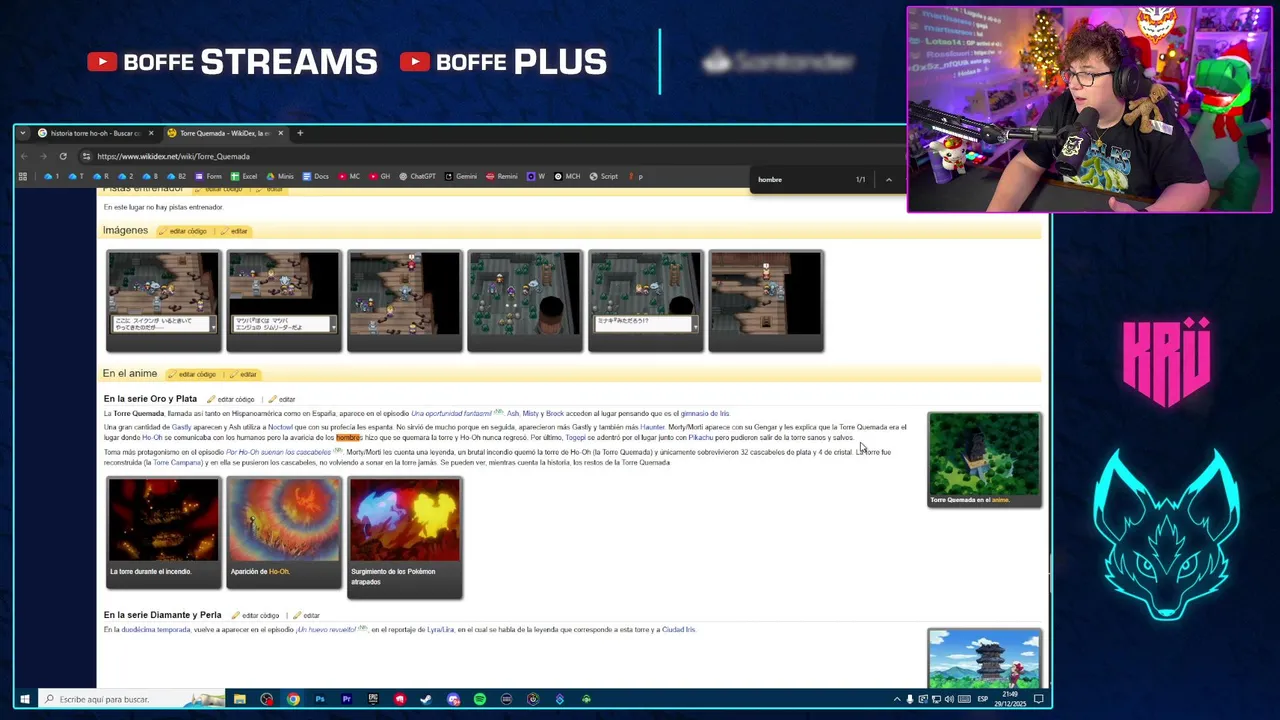This screenshot has width=1280, height=720.
Task: Open the apps grid in bookmarks bar
Action: tap(22, 176)
